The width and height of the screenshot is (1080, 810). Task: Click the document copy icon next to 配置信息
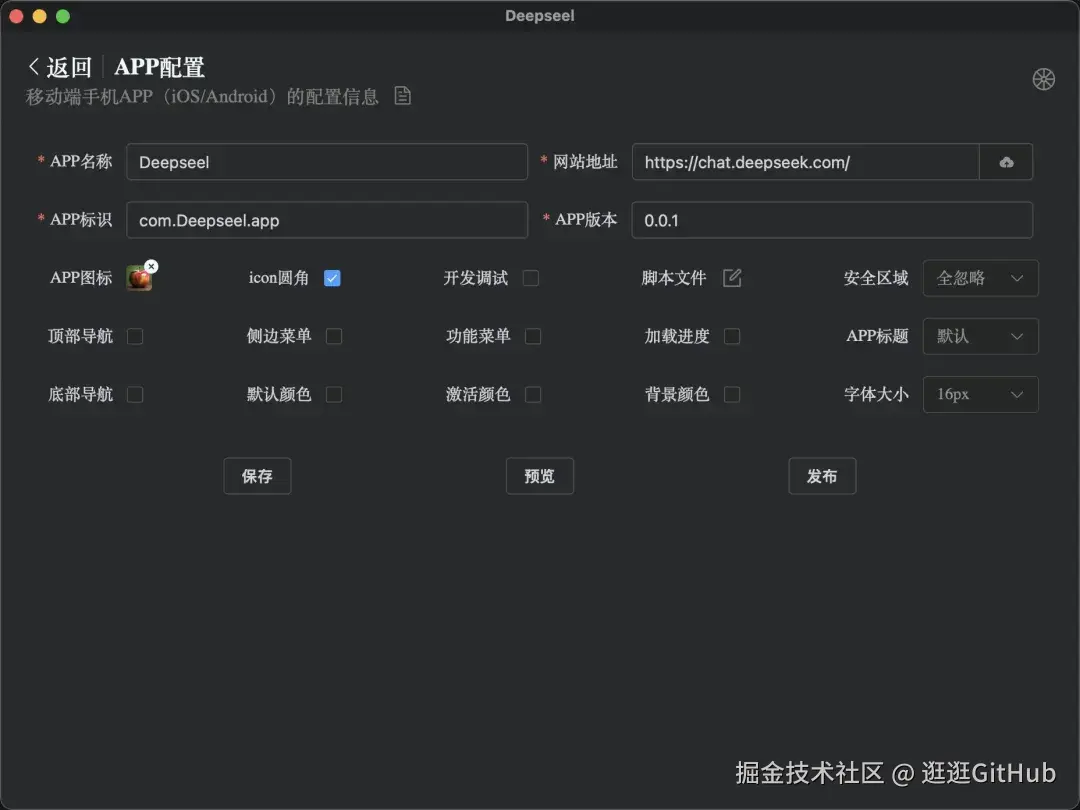402,95
